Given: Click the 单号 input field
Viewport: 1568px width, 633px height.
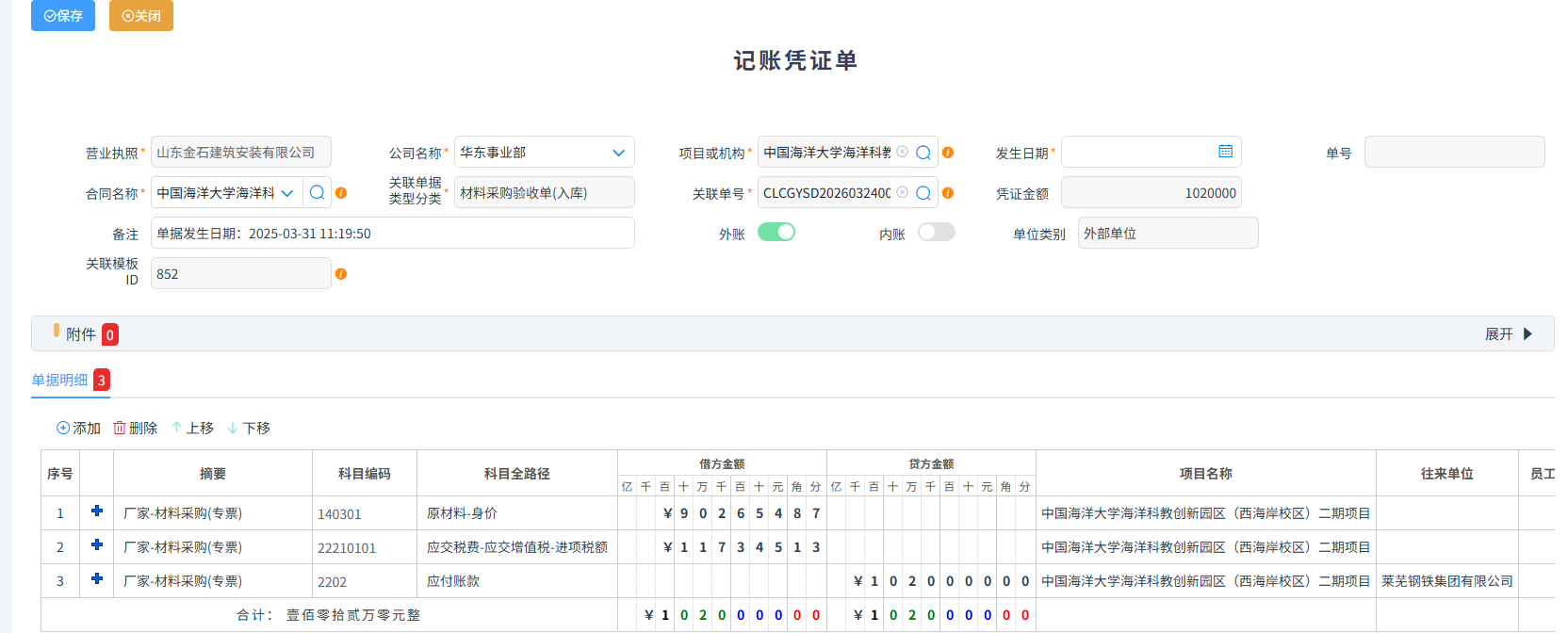Looking at the screenshot, I should pyautogui.click(x=1454, y=153).
